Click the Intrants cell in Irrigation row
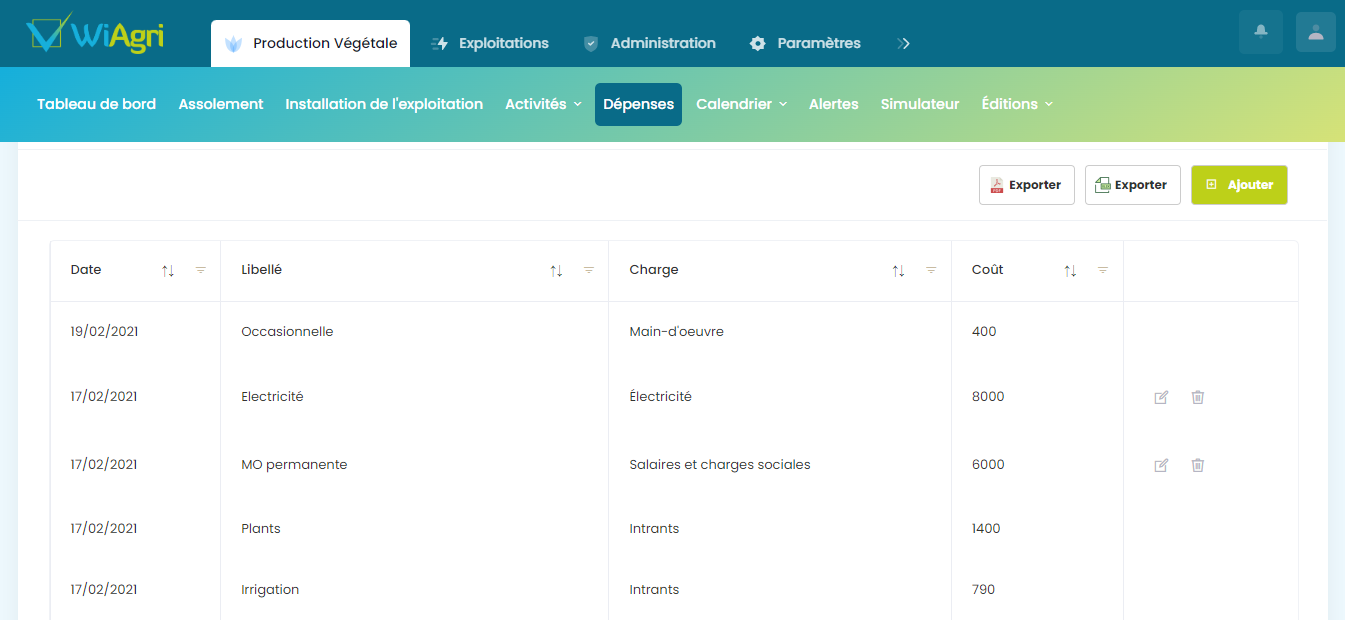 click(654, 590)
